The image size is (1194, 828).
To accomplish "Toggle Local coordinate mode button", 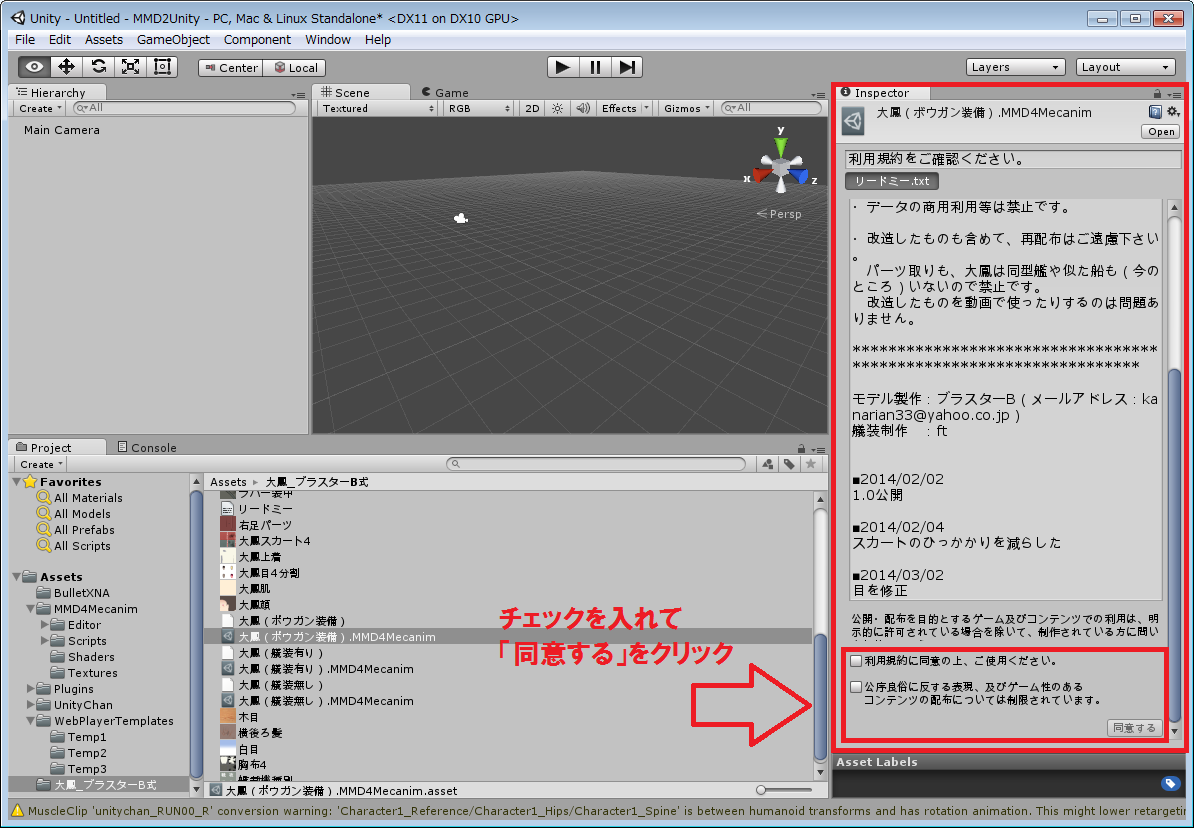I will pos(295,68).
